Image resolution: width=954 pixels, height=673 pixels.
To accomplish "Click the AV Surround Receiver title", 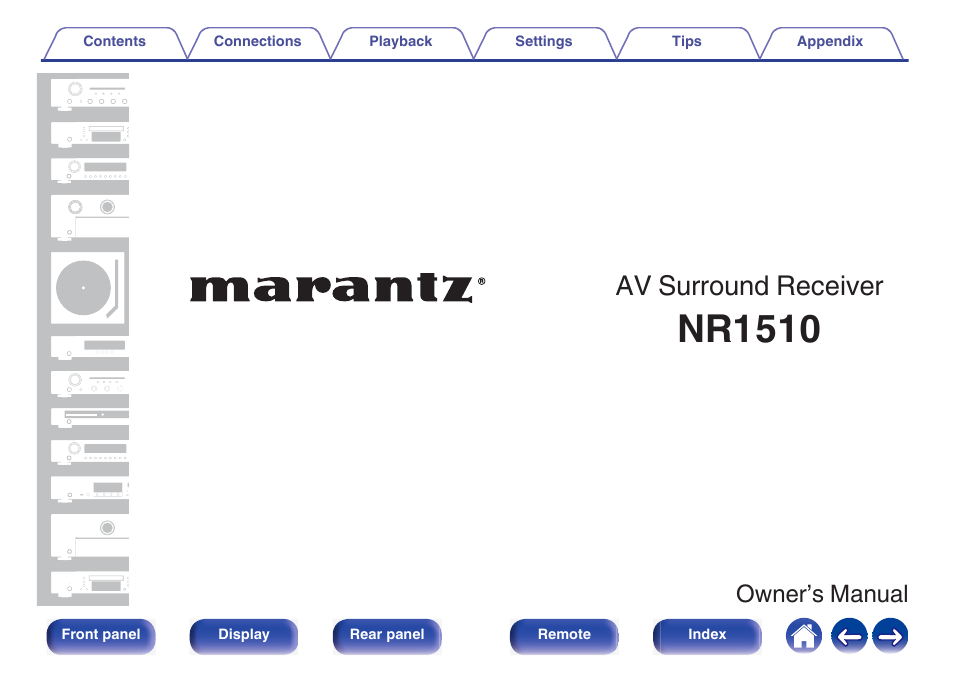I will pos(749,286).
